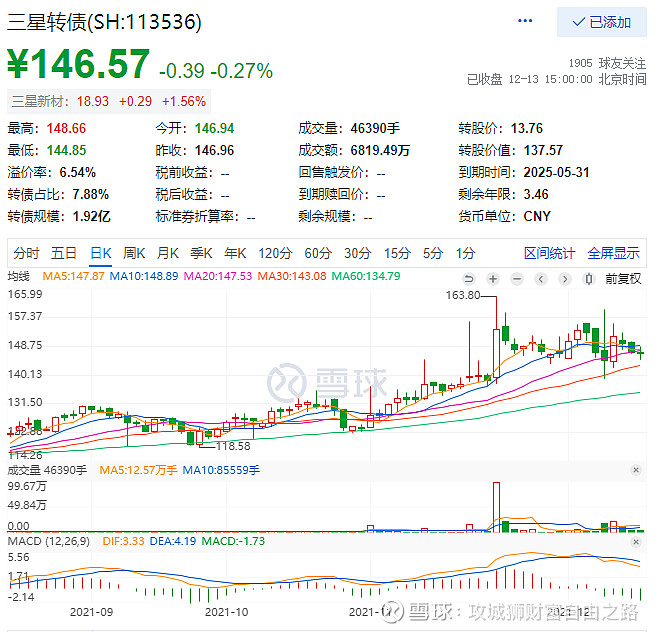Click the 转股价值 137.57 value
The width and height of the screenshot is (658, 632).
click(x=543, y=150)
